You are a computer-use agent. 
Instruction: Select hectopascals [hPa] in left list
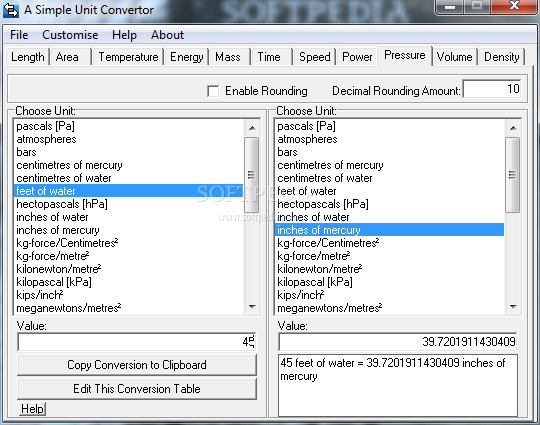coord(129,204)
